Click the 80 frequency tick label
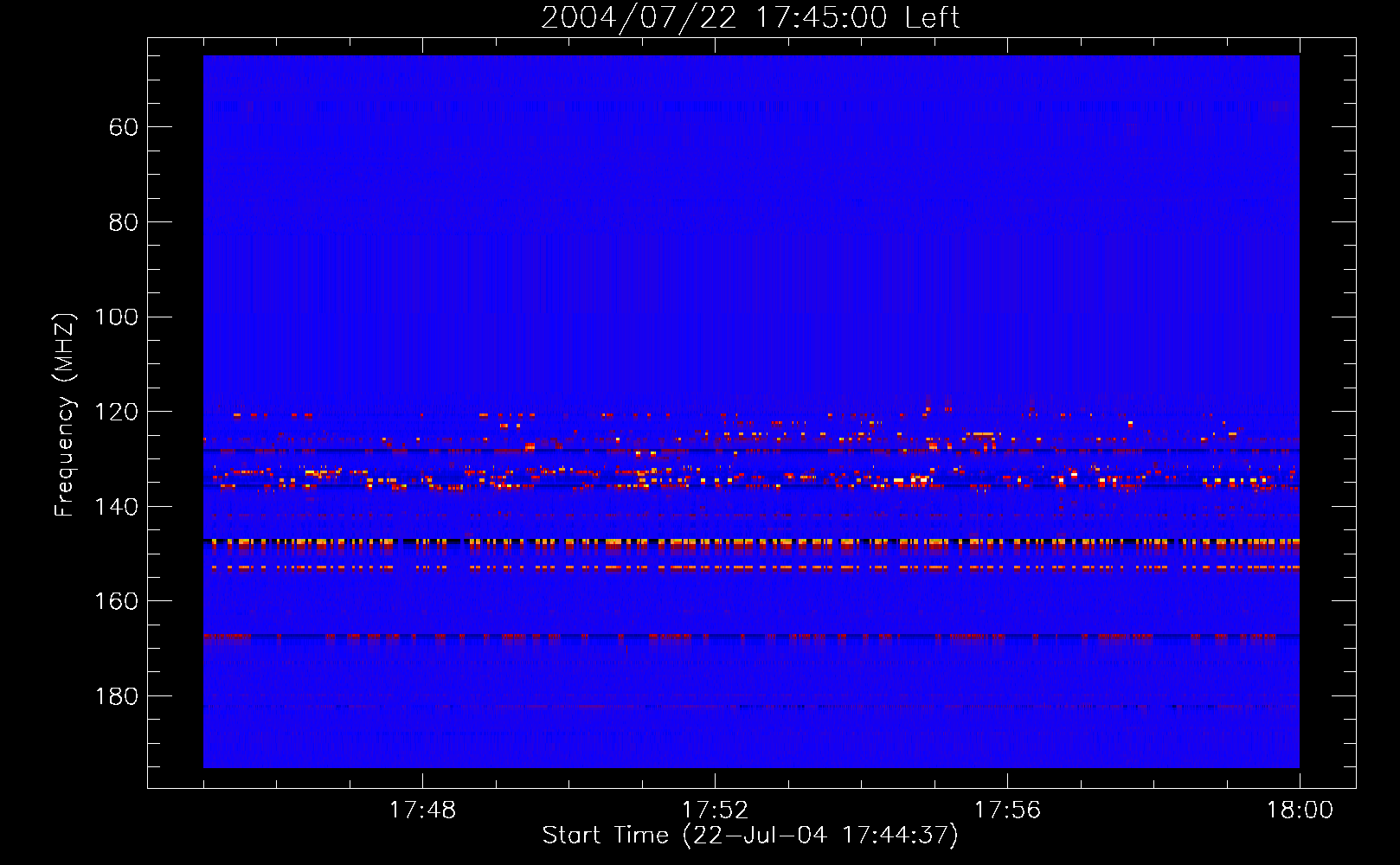This screenshot has height=865, width=1400. [124, 222]
